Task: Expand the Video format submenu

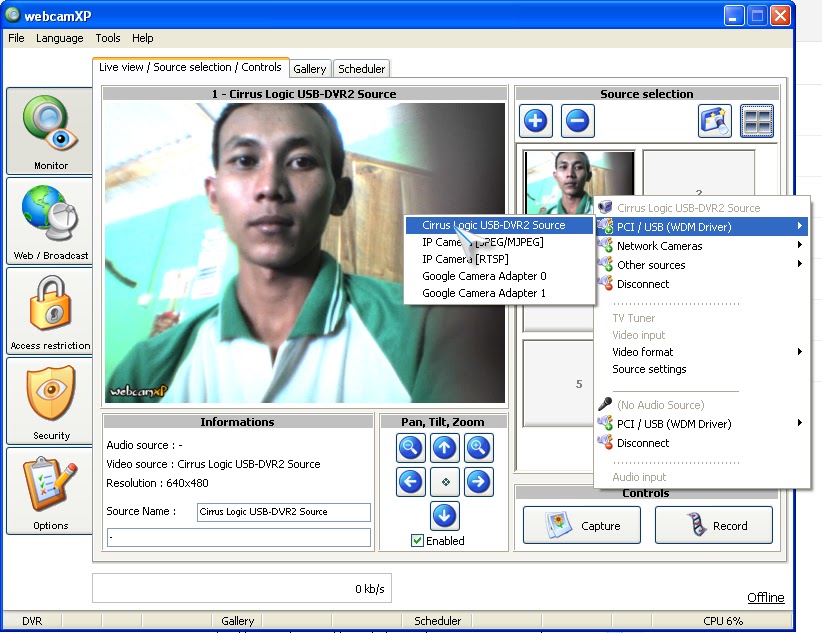Action: pyautogui.click(x=701, y=352)
